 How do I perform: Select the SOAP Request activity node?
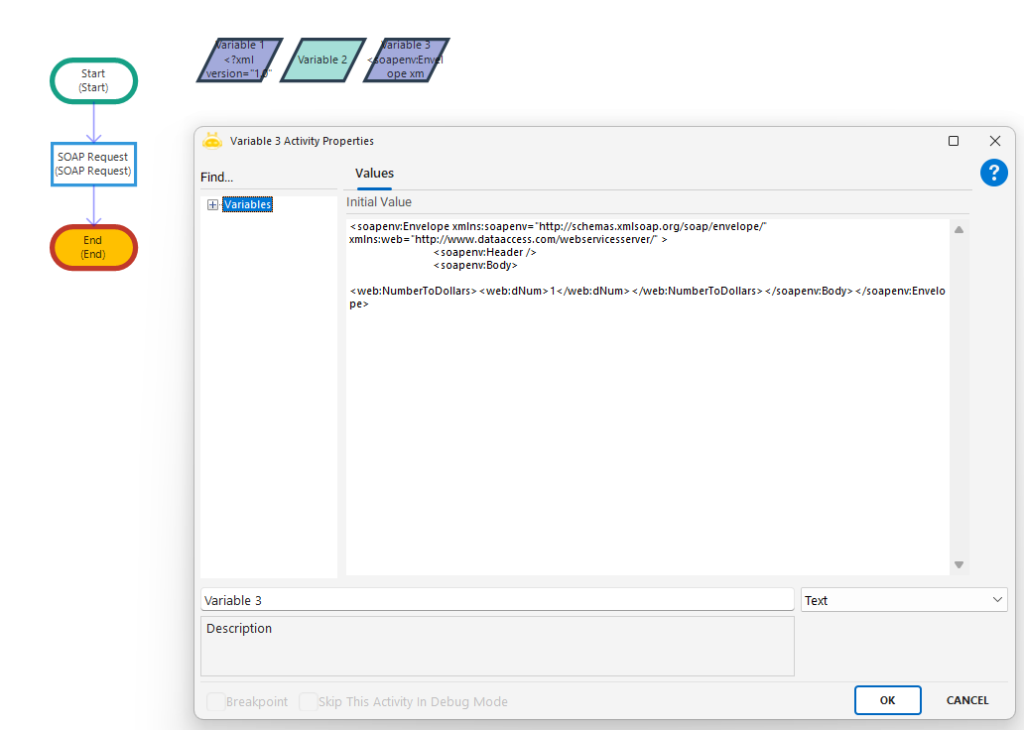tap(93, 164)
